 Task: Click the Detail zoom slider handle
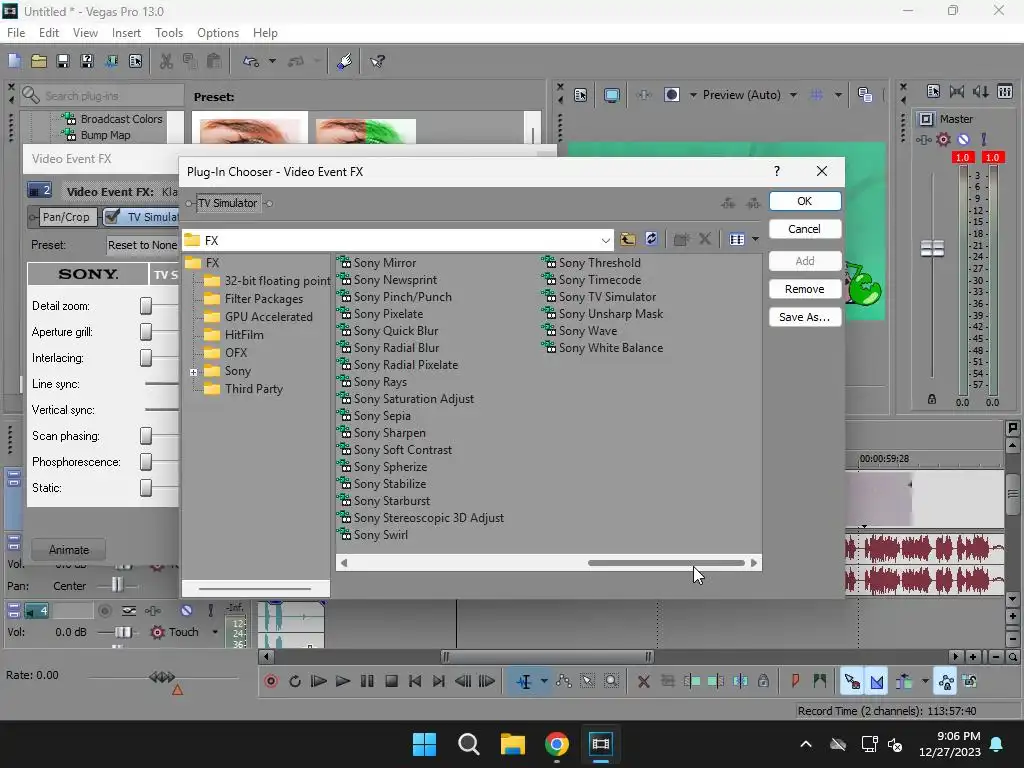tap(146, 306)
